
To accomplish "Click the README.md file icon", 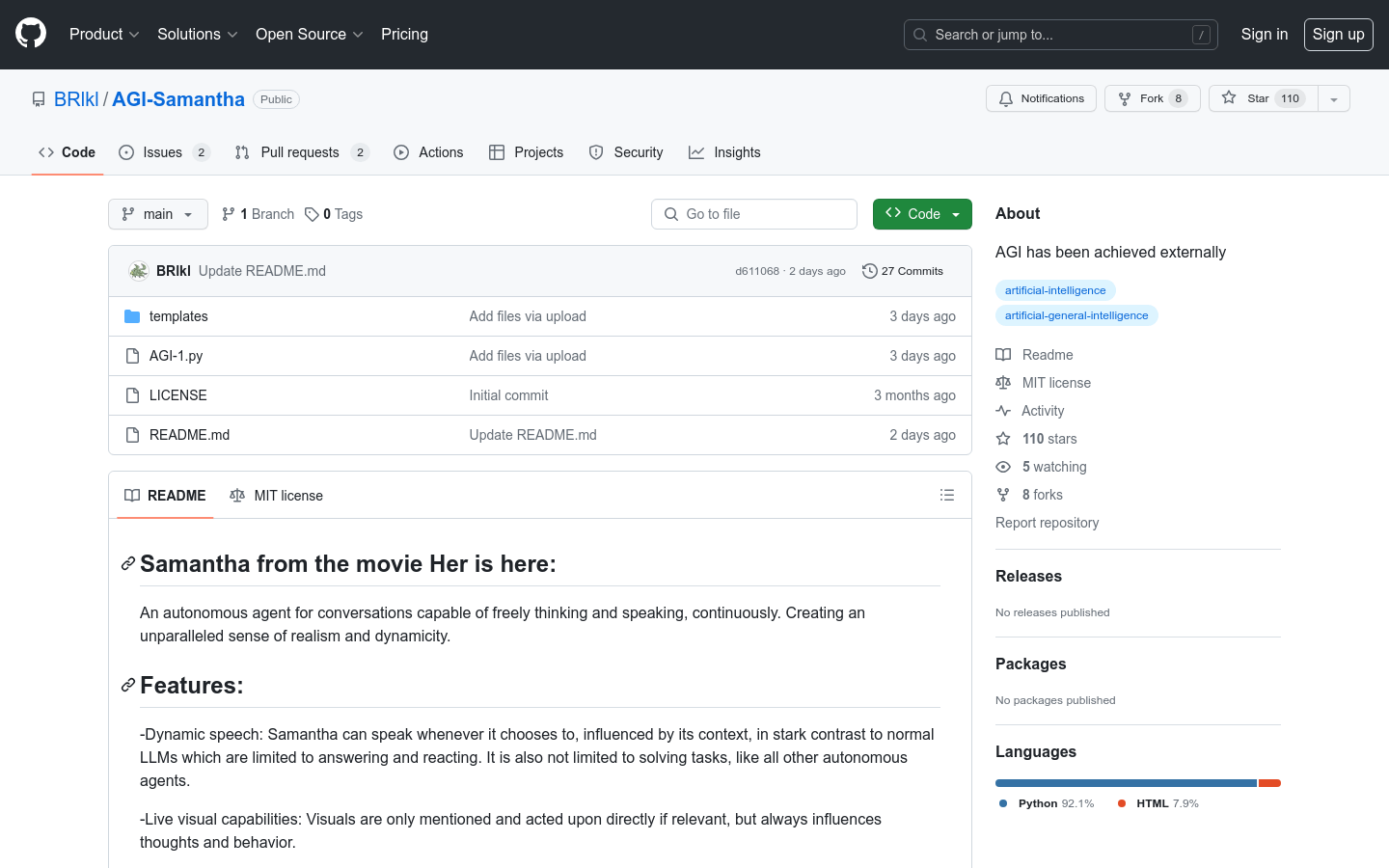I will click(132, 435).
